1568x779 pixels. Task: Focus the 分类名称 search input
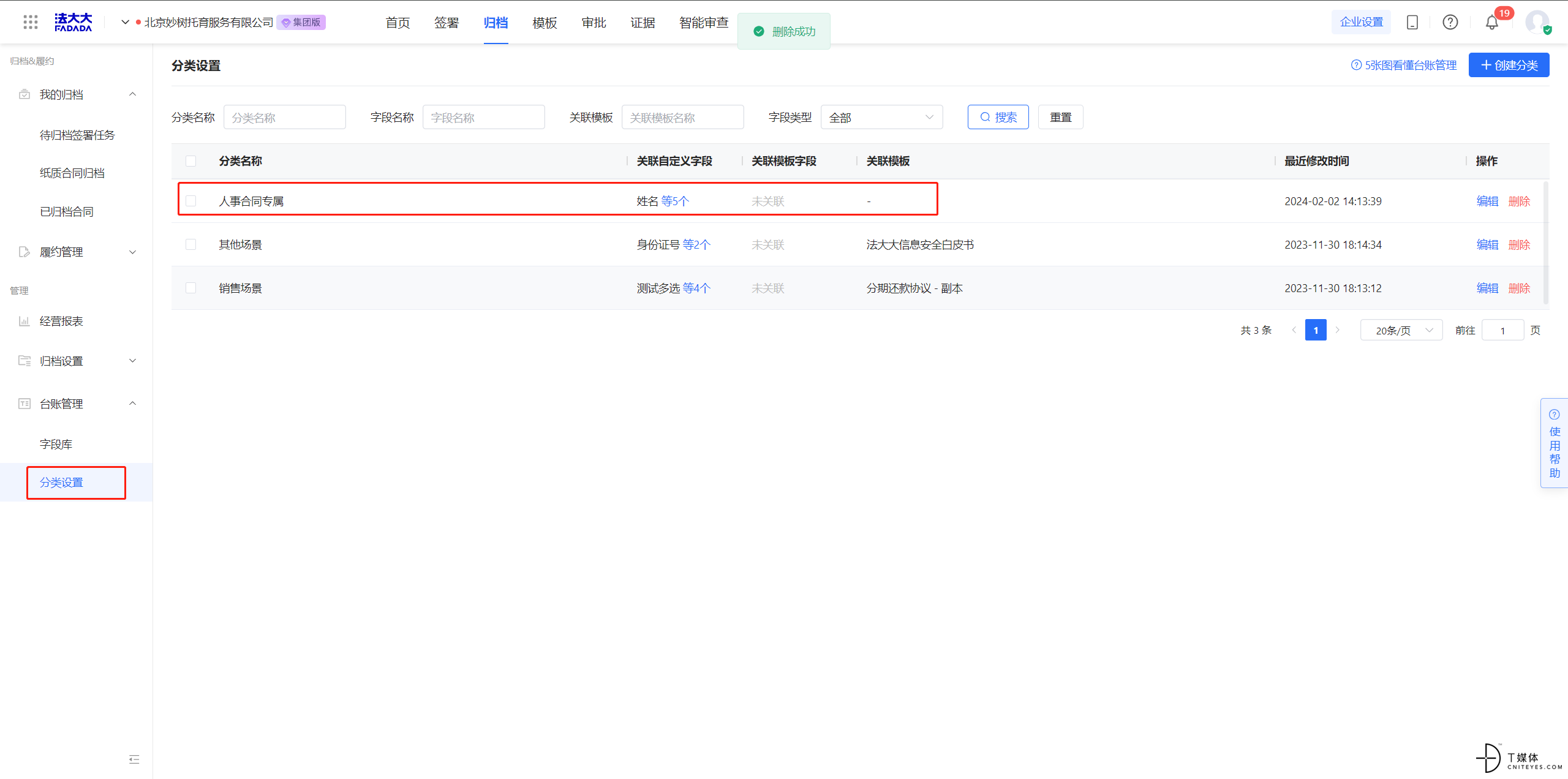(284, 117)
